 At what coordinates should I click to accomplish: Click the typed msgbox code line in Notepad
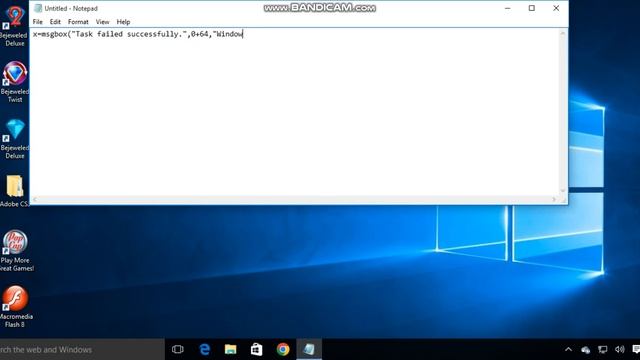pos(138,34)
